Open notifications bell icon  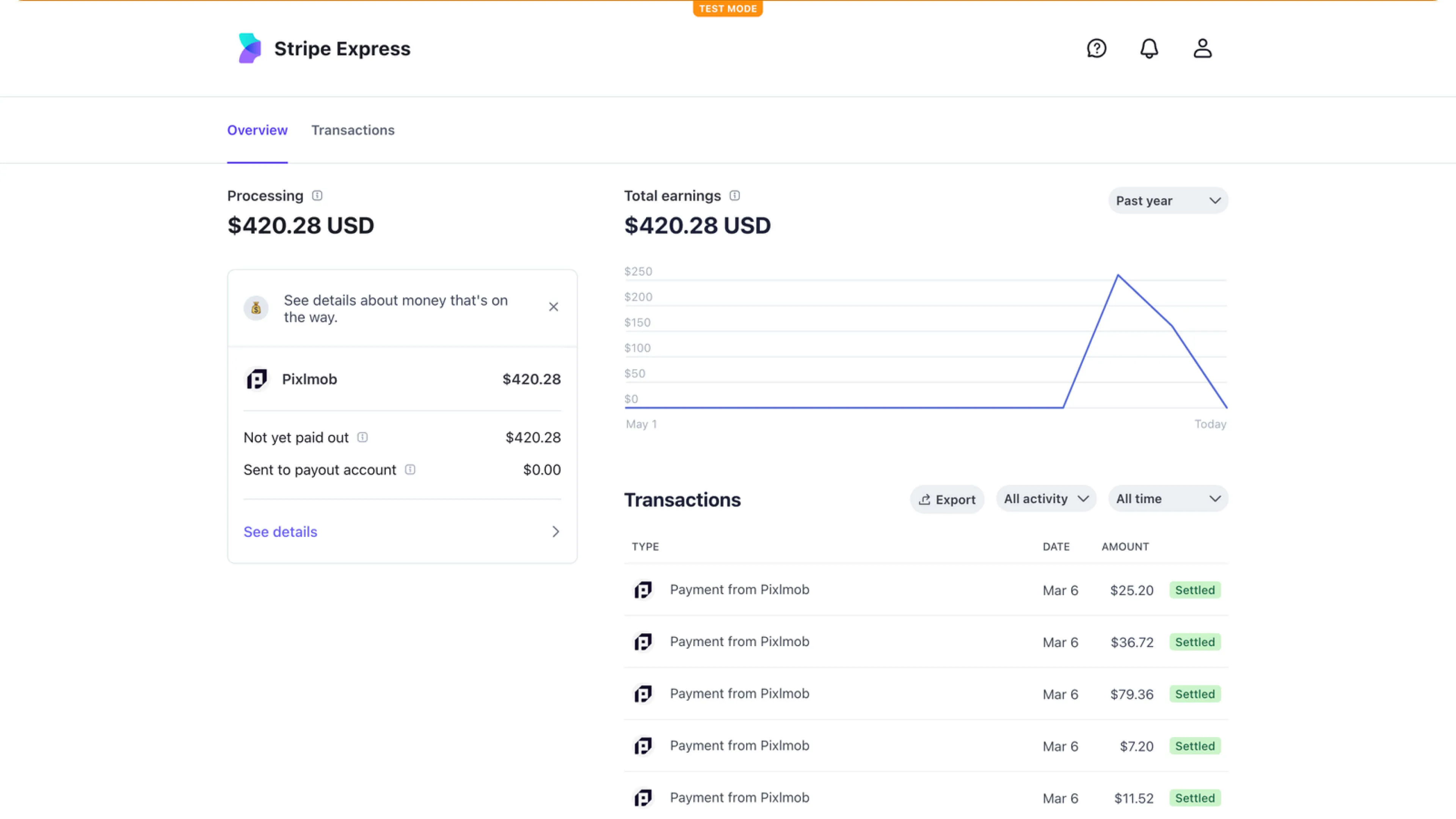1149,48
